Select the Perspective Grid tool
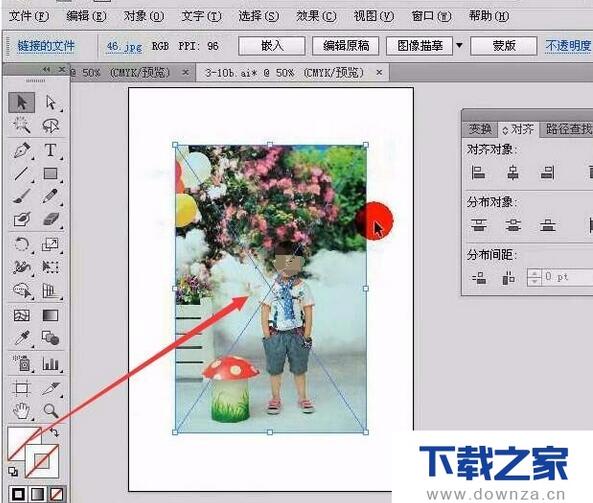This screenshot has width=593, height=503. [51, 290]
